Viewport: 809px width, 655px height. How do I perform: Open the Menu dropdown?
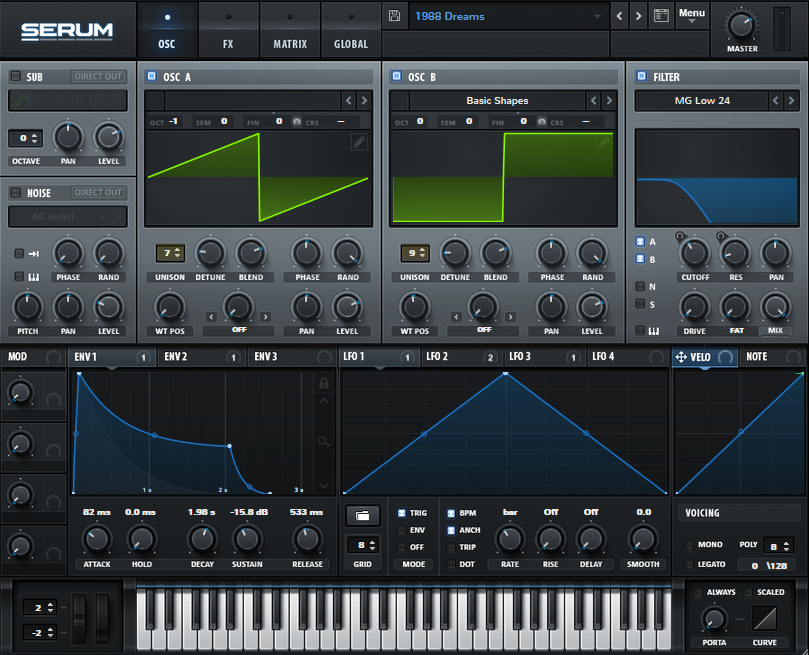[x=691, y=14]
